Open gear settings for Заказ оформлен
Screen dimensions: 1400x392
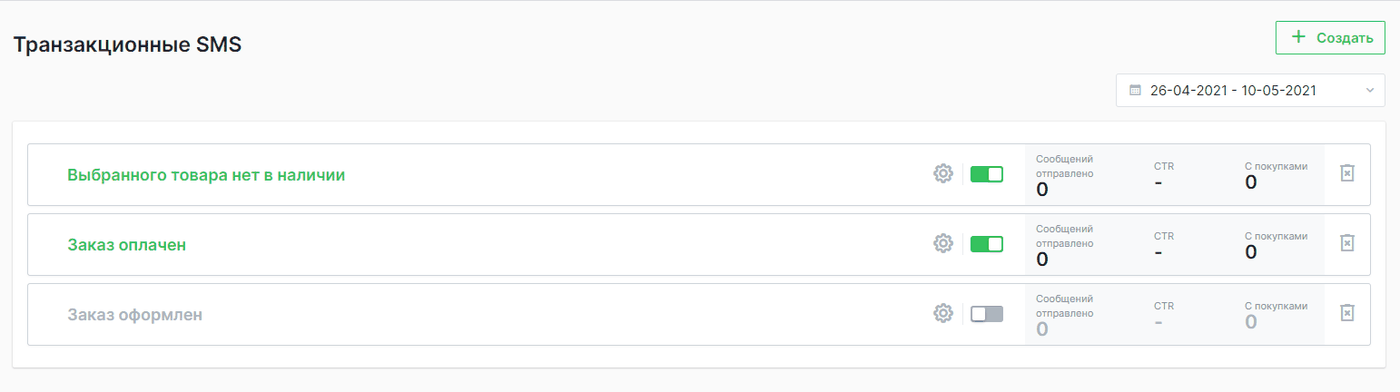pos(943,313)
